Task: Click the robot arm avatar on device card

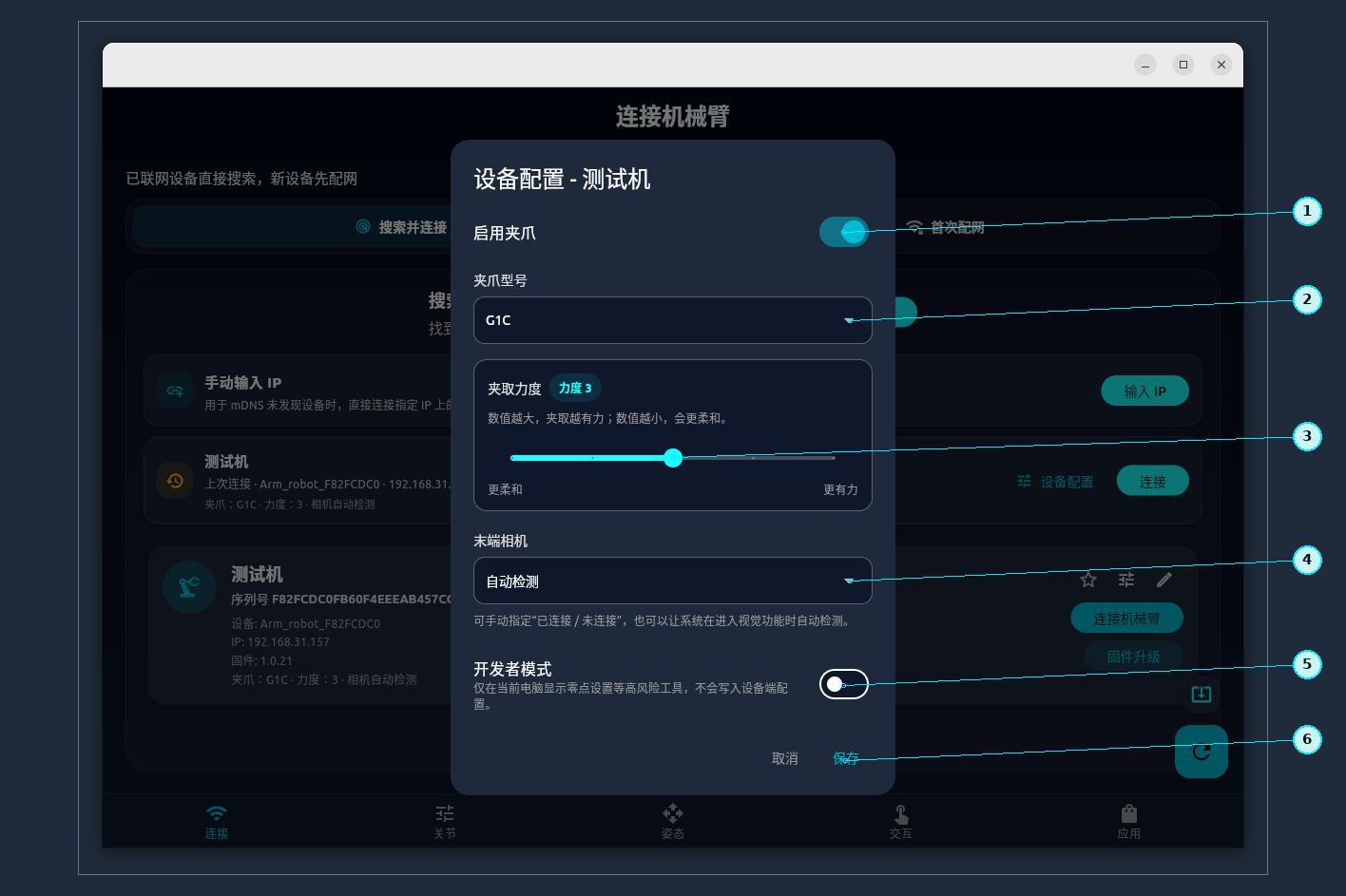Action: tap(189, 587)
